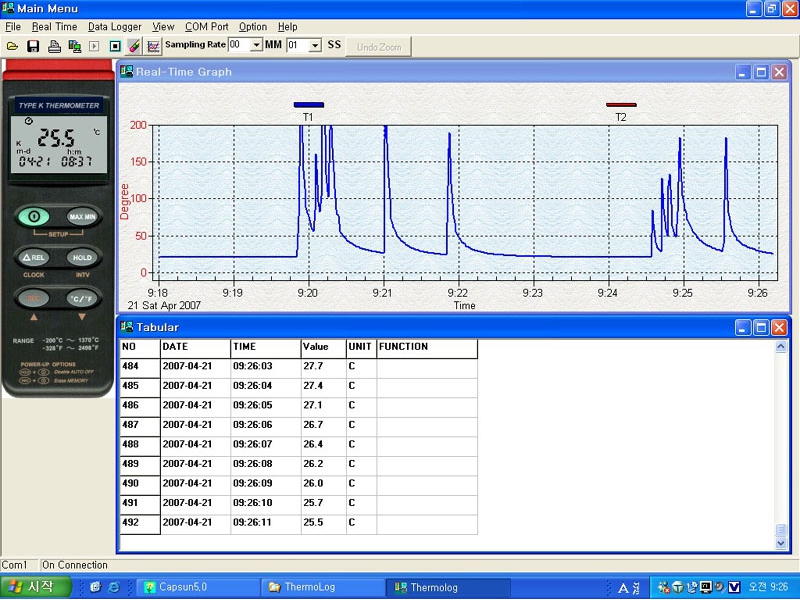Click the eraser clear icon in toolbar
This screenshot has height=600, width=800.
tap(134, 46)
